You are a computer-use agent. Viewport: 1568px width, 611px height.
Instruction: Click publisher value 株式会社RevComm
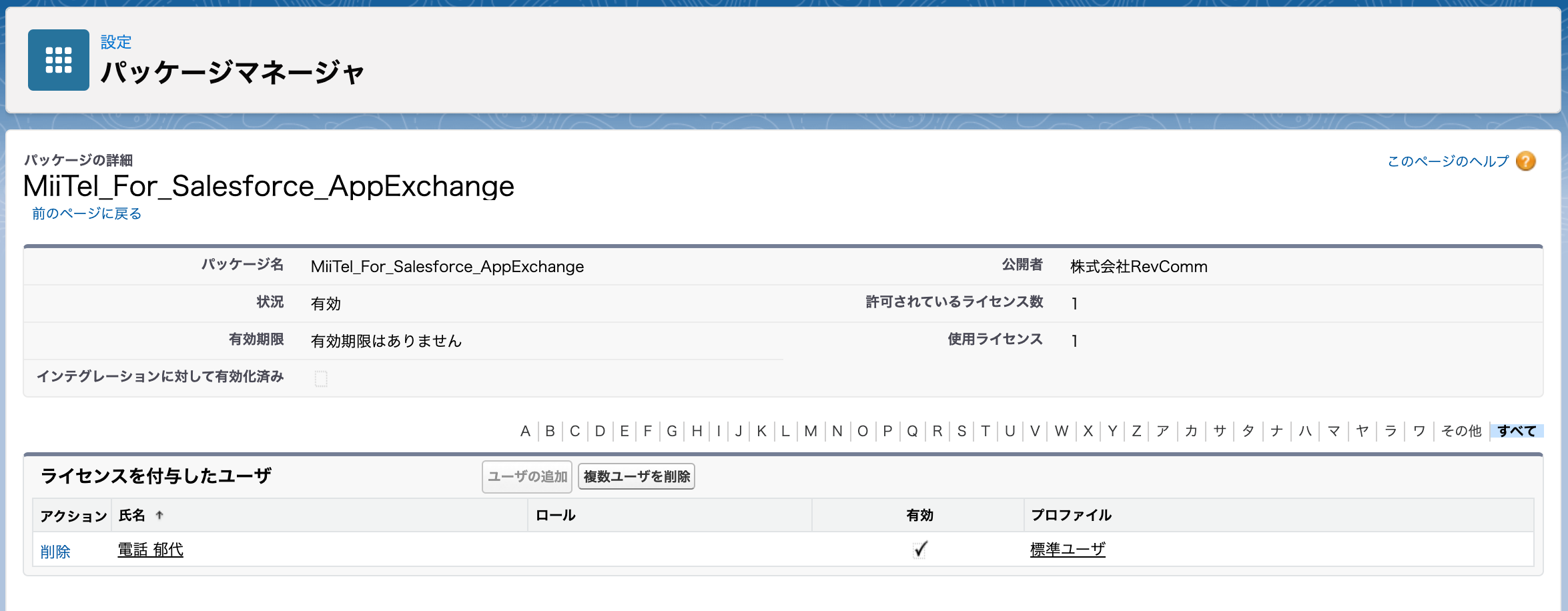tap(1139, 267)
